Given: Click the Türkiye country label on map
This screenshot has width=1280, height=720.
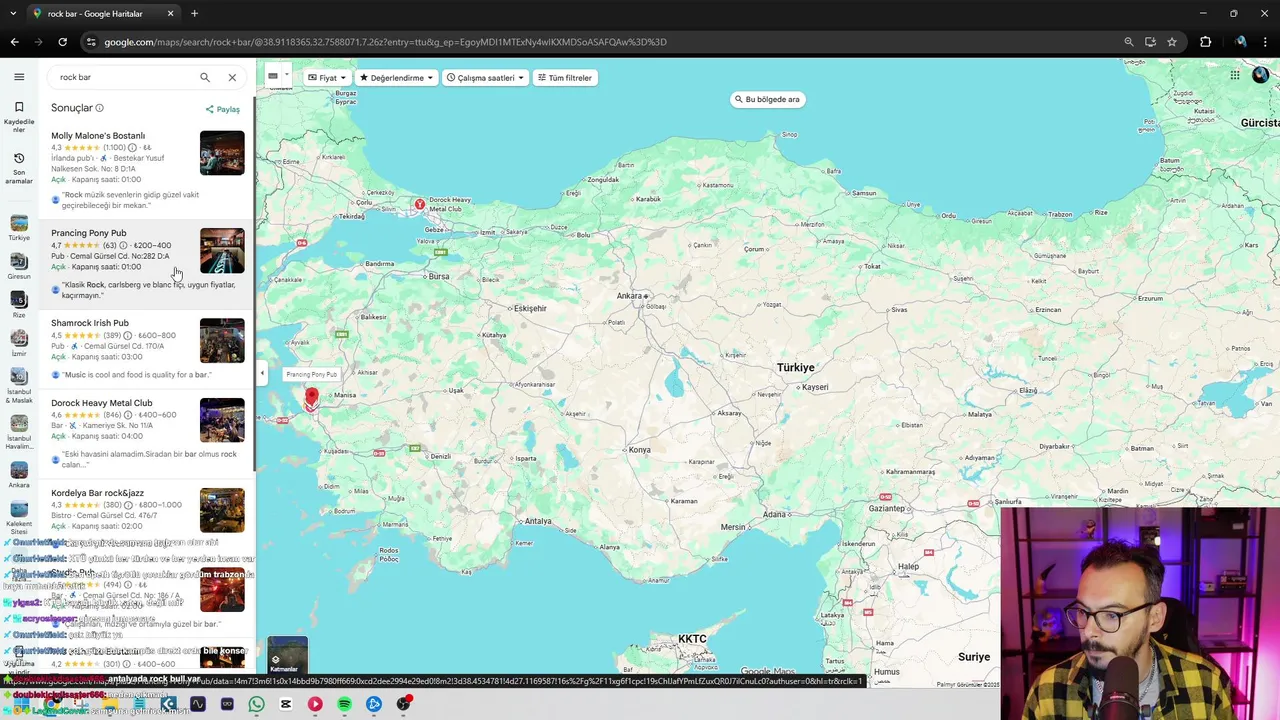Looking at the screenshot, I should 796,368.
